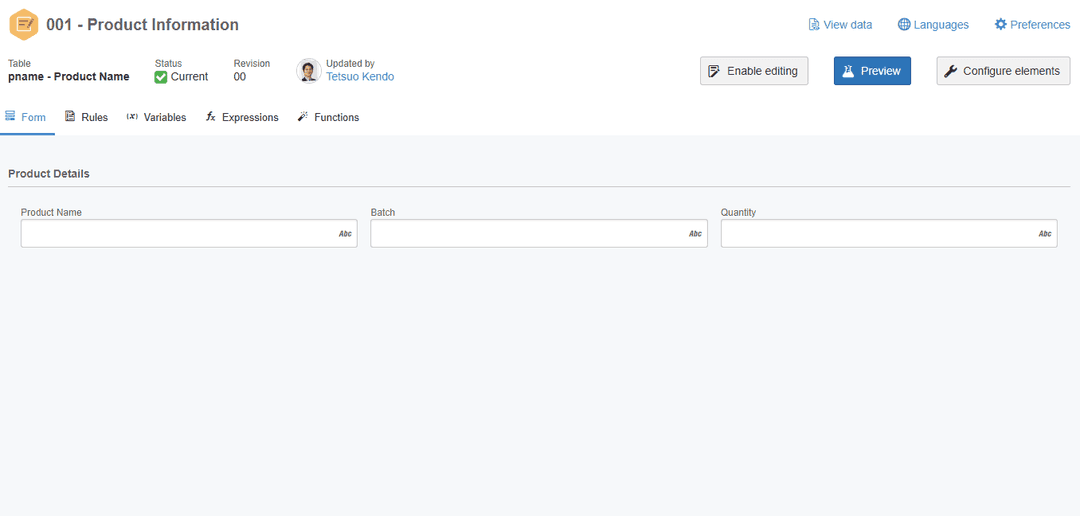Open the form Preview

[872, 71]
